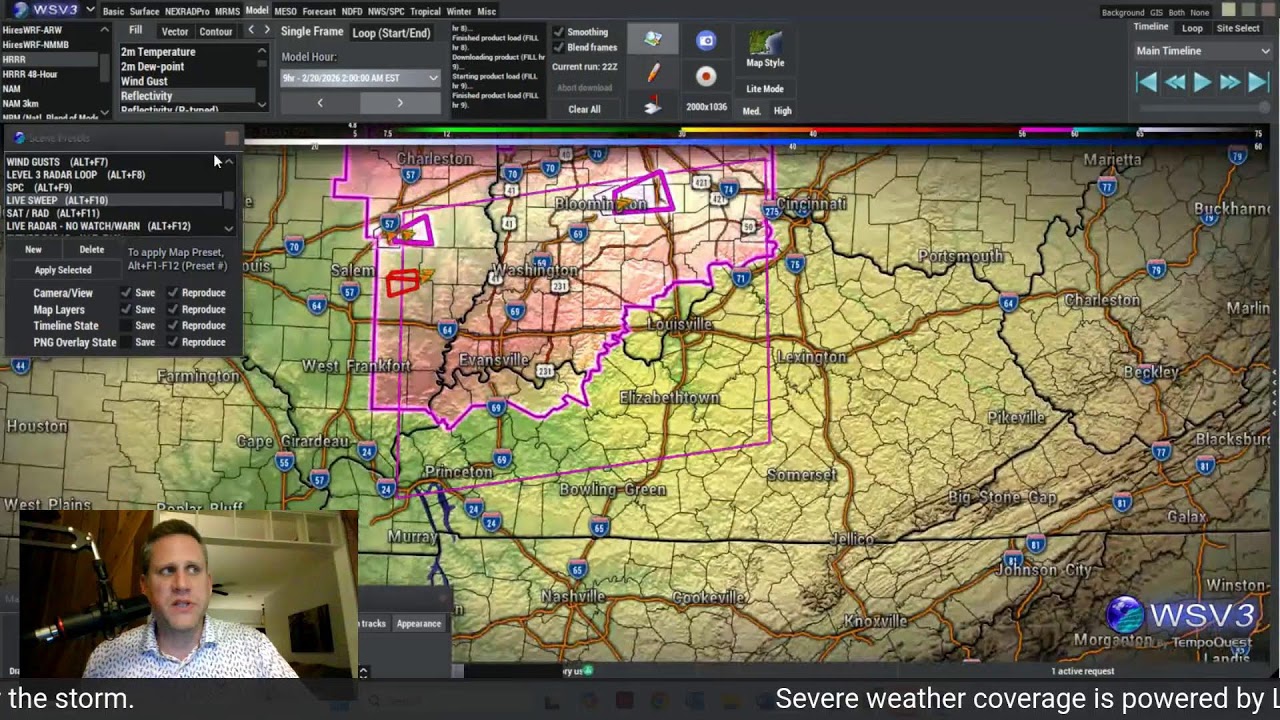Jump to first frame in timeline

(x=1147, y=83)
